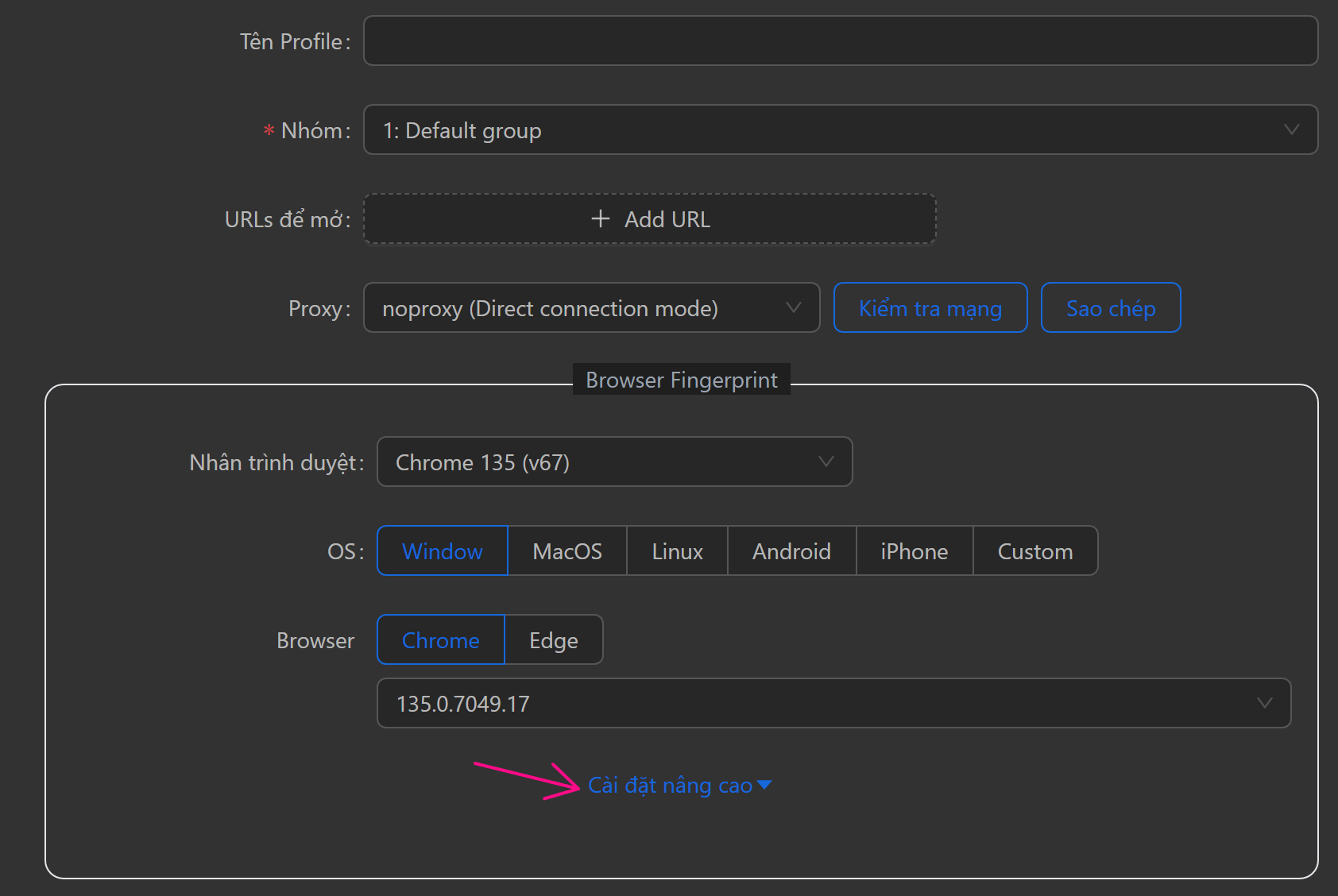Image resolution: width=1338 pixels, height=896 pixels.
Task: Click the Tên Profile input field
Action: coord(840,41)
